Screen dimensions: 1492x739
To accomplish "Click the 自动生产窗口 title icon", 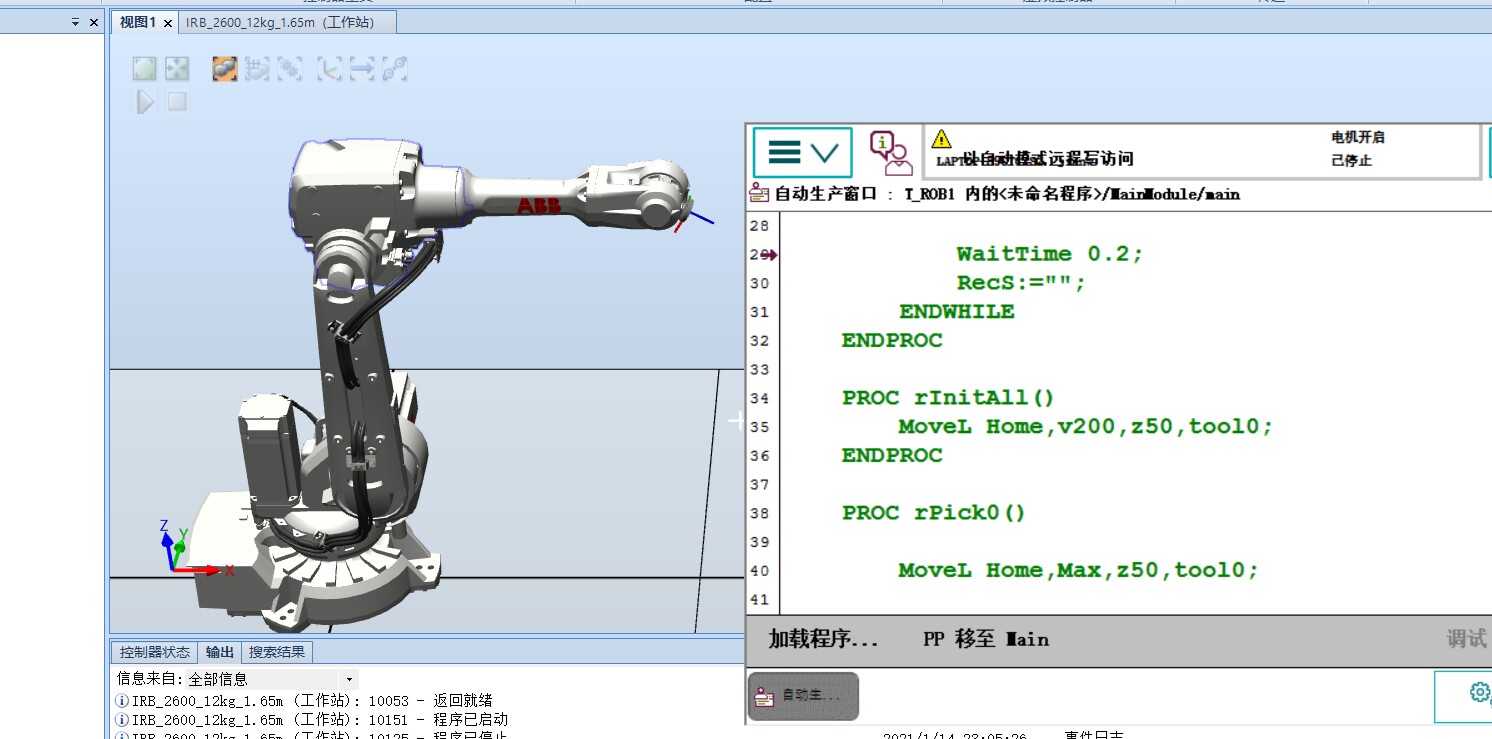I will (760, 194).
